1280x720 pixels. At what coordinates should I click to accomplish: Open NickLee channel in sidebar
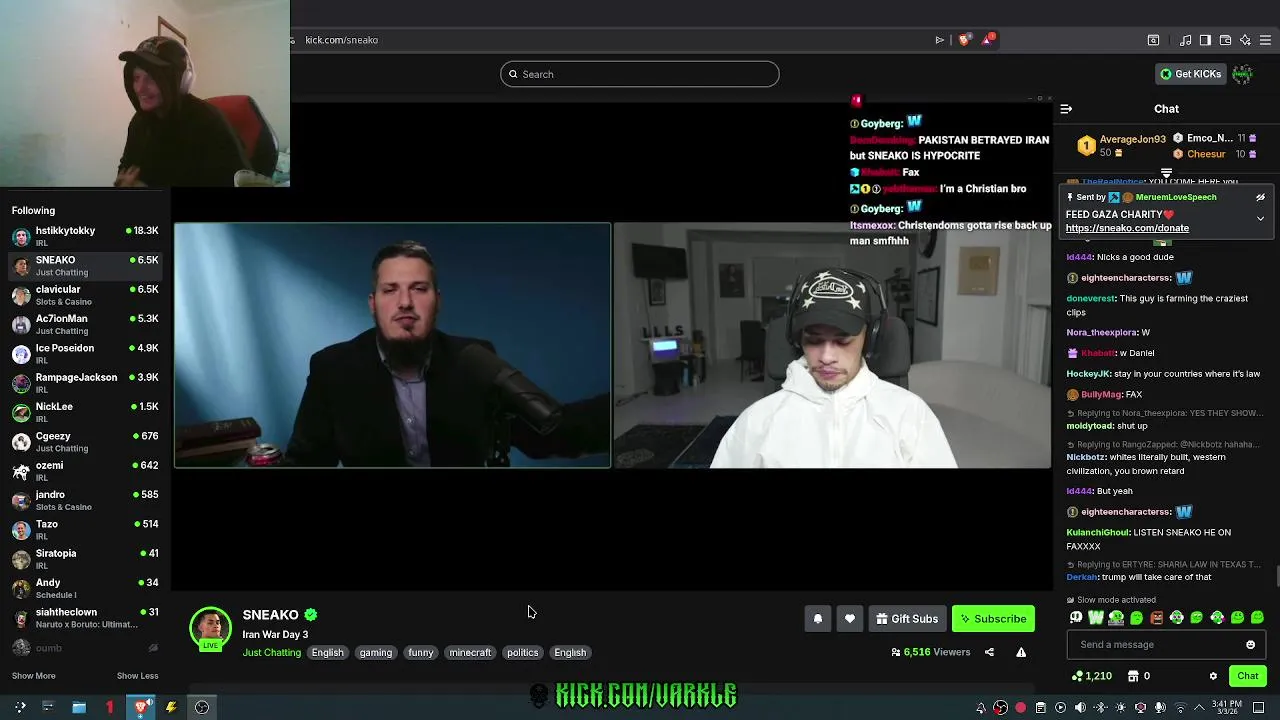point(85,412)
